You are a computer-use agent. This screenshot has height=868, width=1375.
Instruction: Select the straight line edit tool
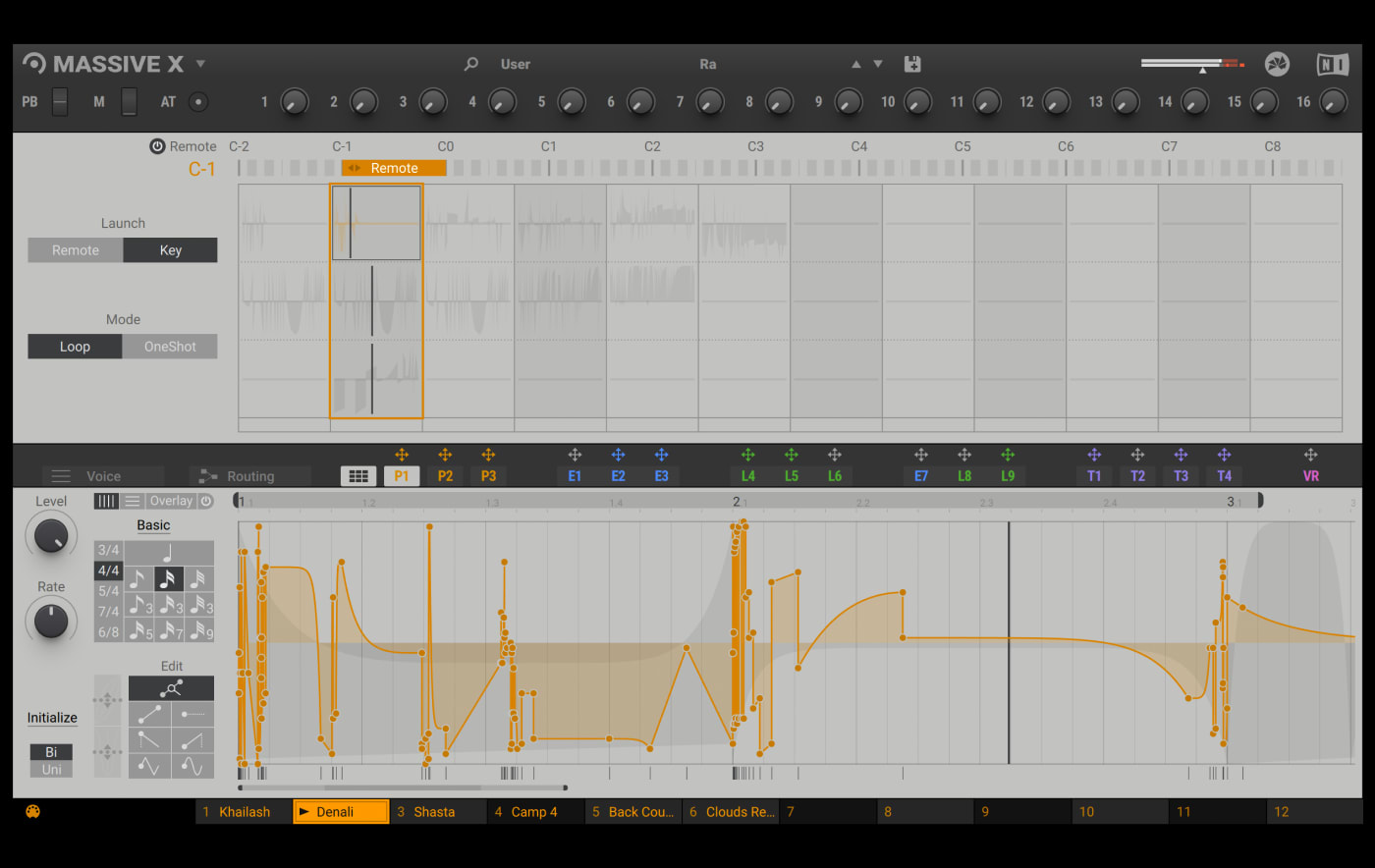149,714
